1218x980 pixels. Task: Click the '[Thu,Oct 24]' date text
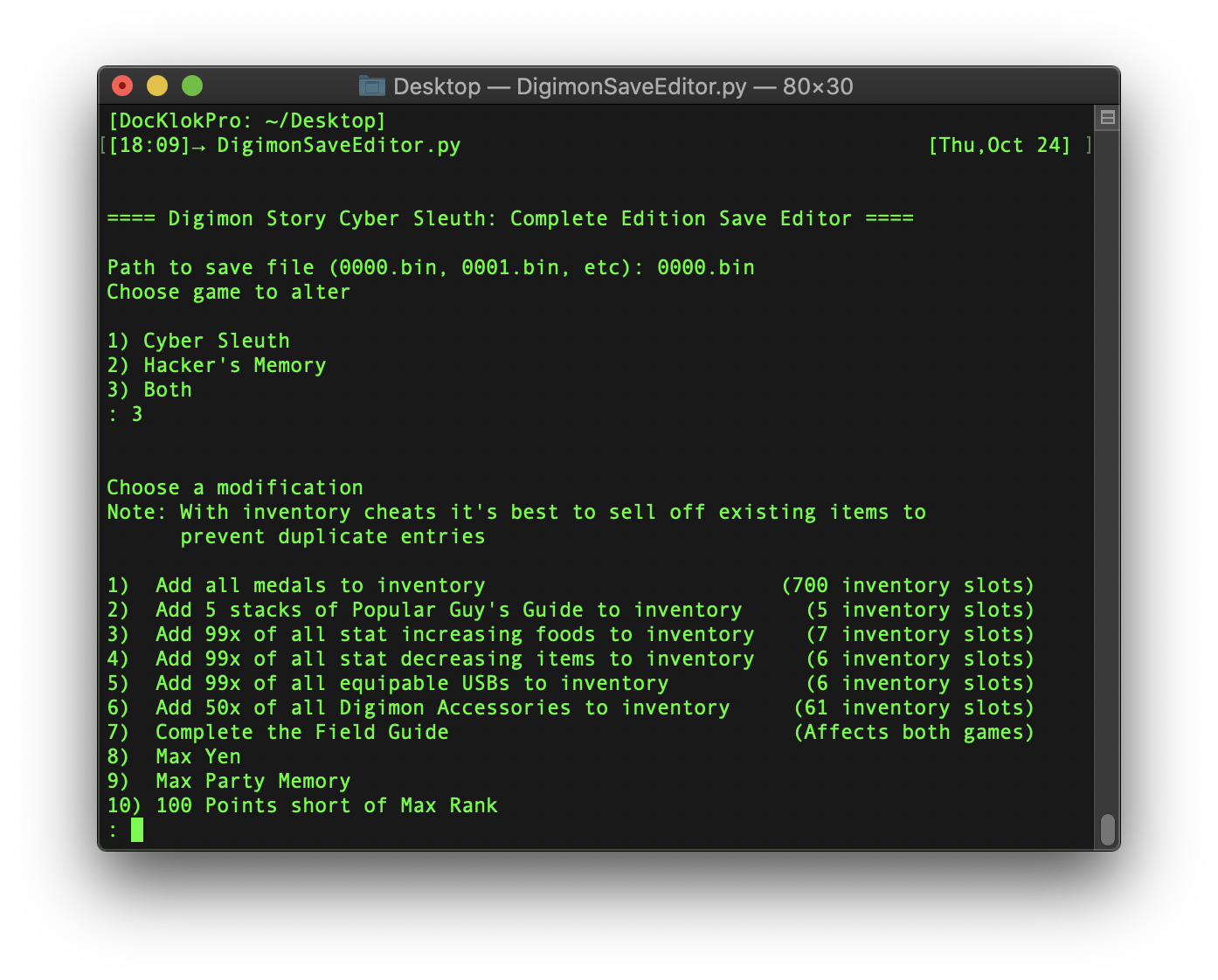[x=1000, y=145]
